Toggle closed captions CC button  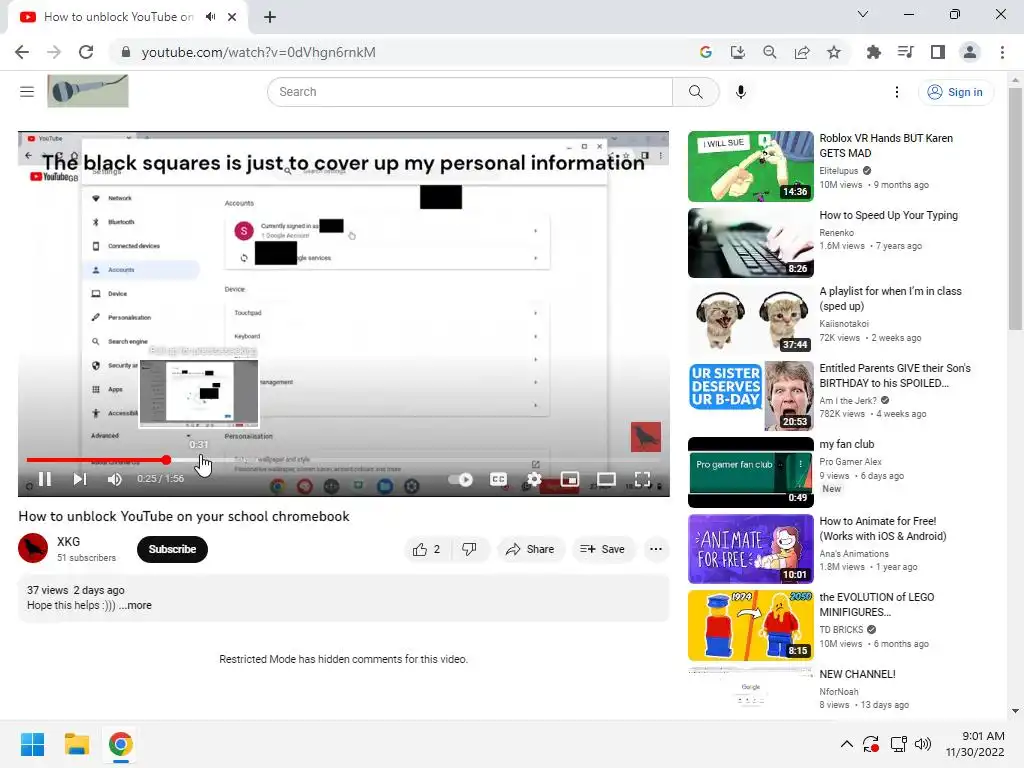coord(498,479)
